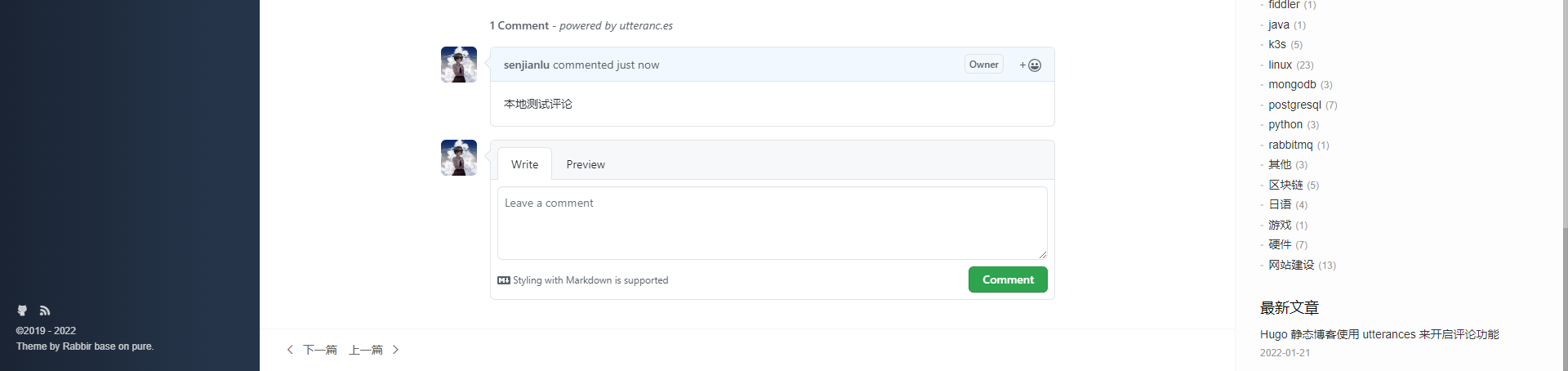Open the Hugo utterances latest article
Image resolution: width=1568 pixels, height=371 pixels.
tap(1379, 334)
